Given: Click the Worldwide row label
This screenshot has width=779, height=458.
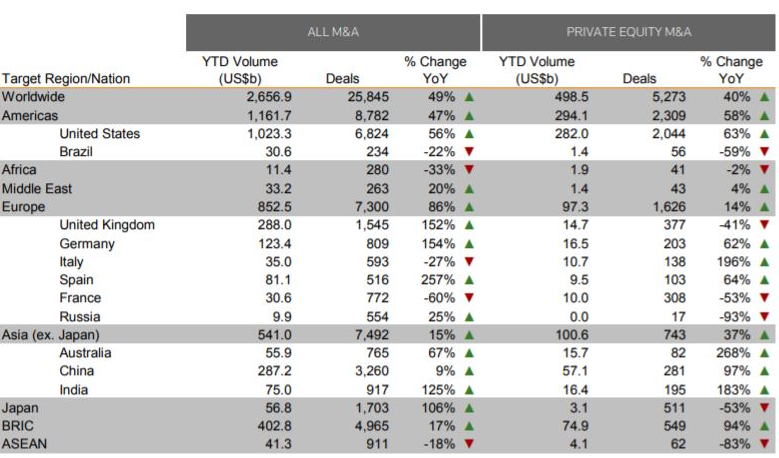Looking at the screenshot, I should pyautogui.click(x=33, y=97).
